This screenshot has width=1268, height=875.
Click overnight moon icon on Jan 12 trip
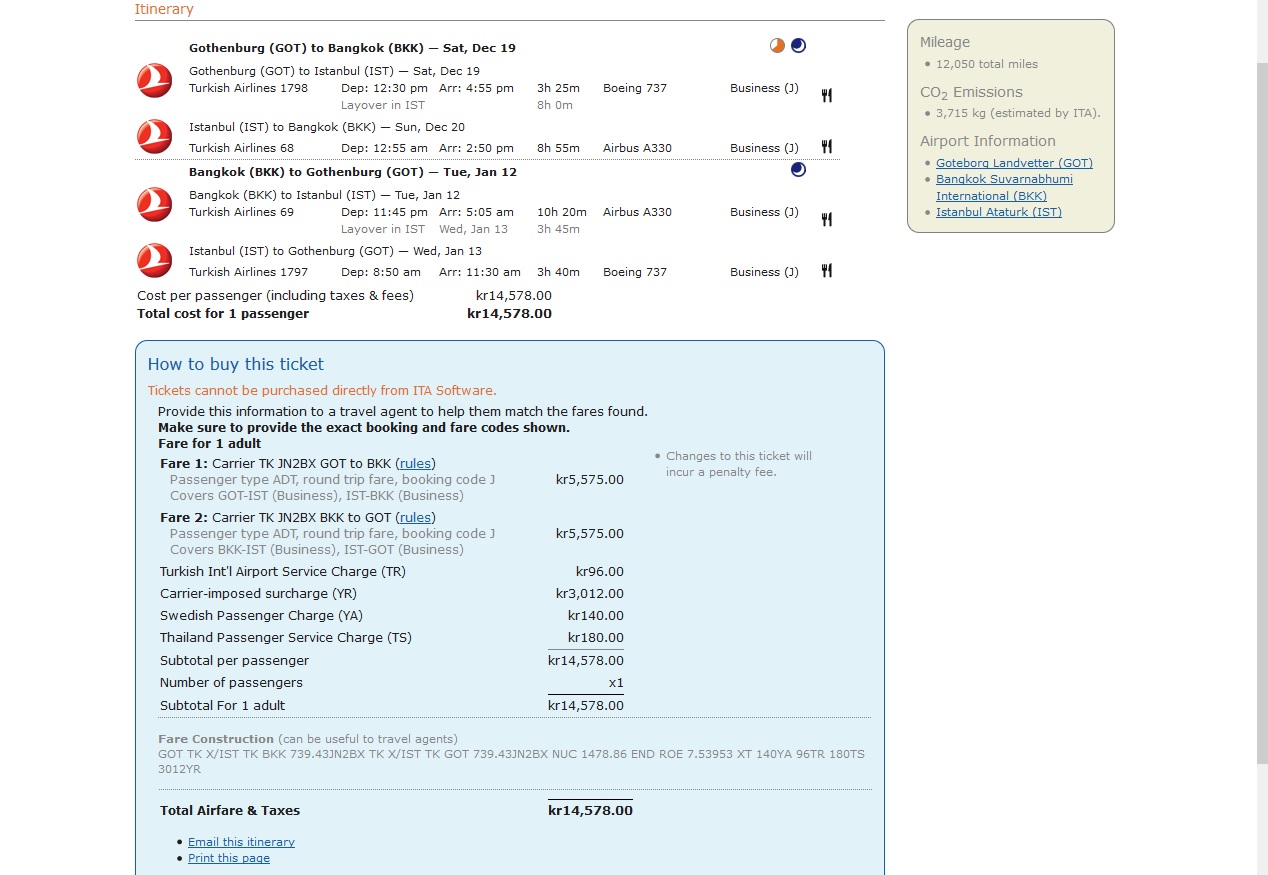click(798, 170)
